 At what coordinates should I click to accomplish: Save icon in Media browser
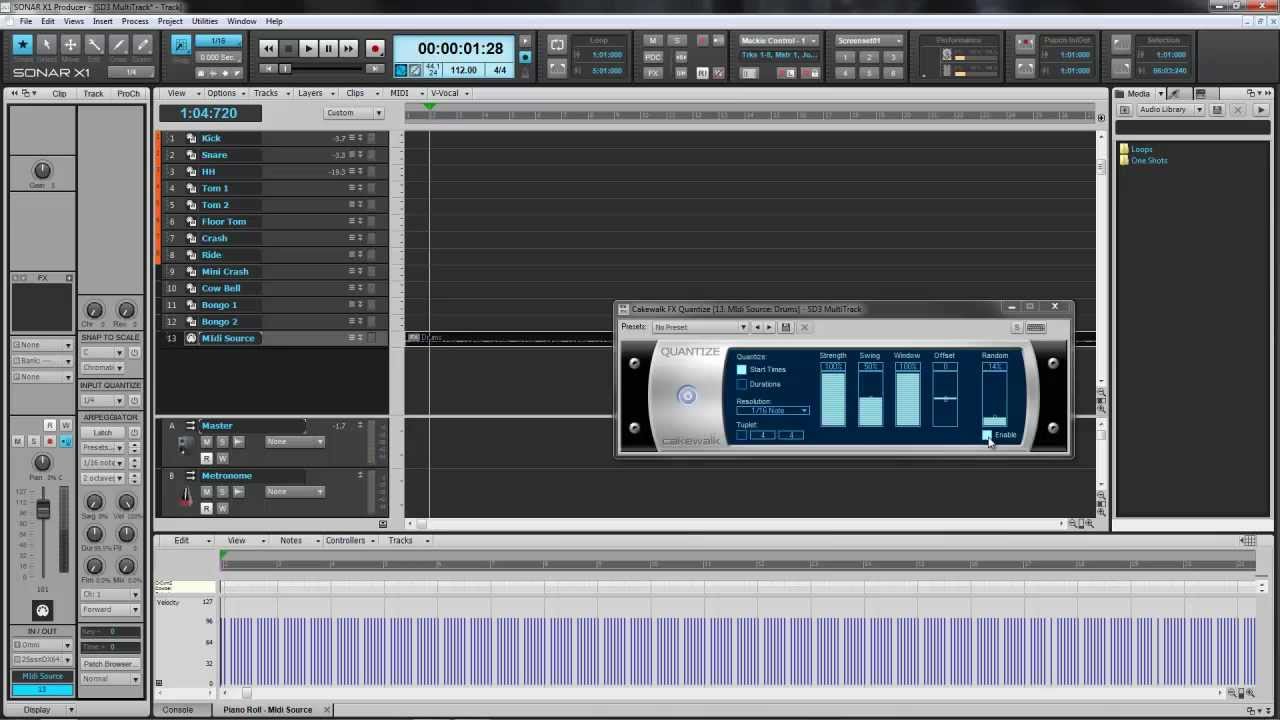pos(1217,109)
